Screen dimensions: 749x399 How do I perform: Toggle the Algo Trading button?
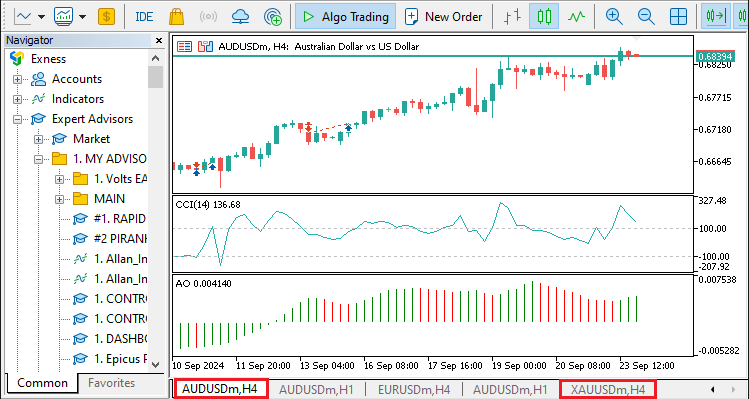(x=346, y=17)
